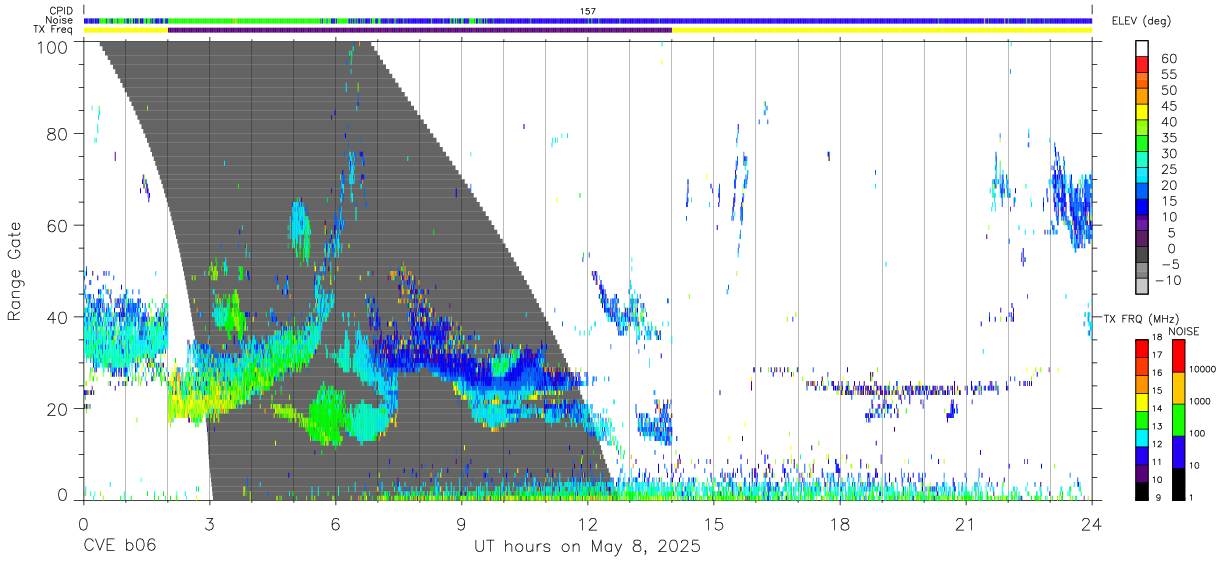1228x567 pixels.
Task: Select the dark gray -5–0 elevation segment
Action: click(x=1142, y=256)
